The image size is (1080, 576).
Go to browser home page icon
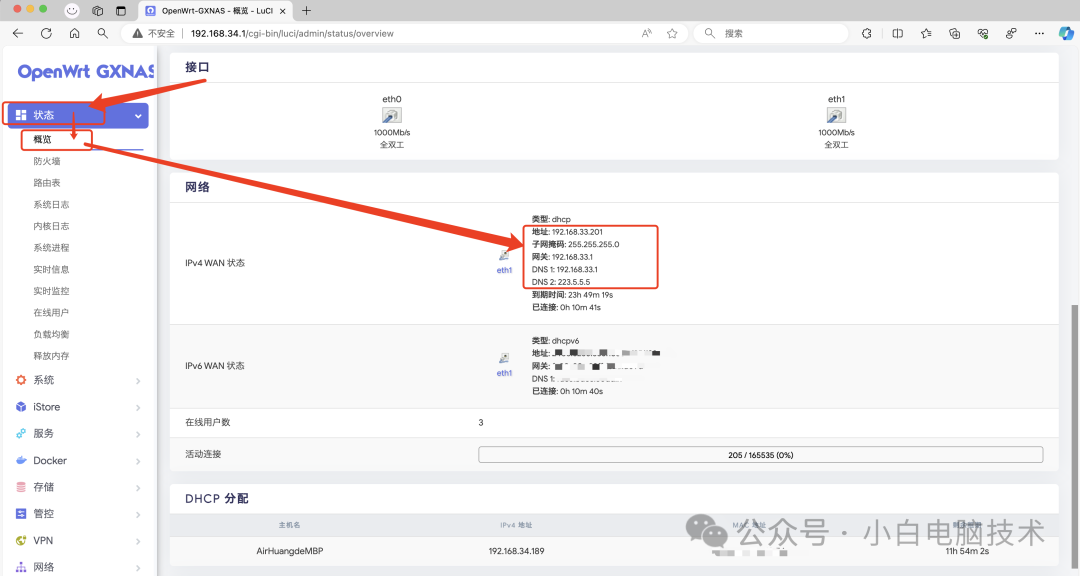[74, 33]
